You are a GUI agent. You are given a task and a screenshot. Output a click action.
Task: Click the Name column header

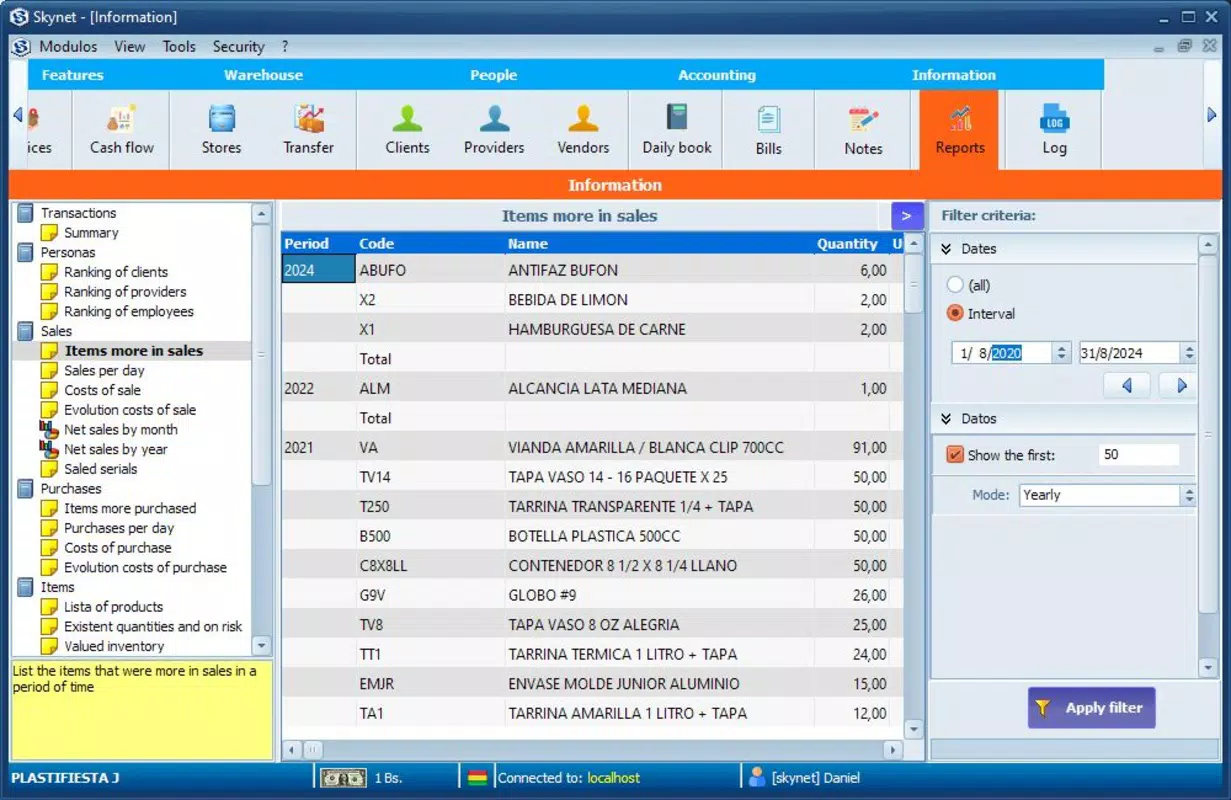tap(528, 243)
